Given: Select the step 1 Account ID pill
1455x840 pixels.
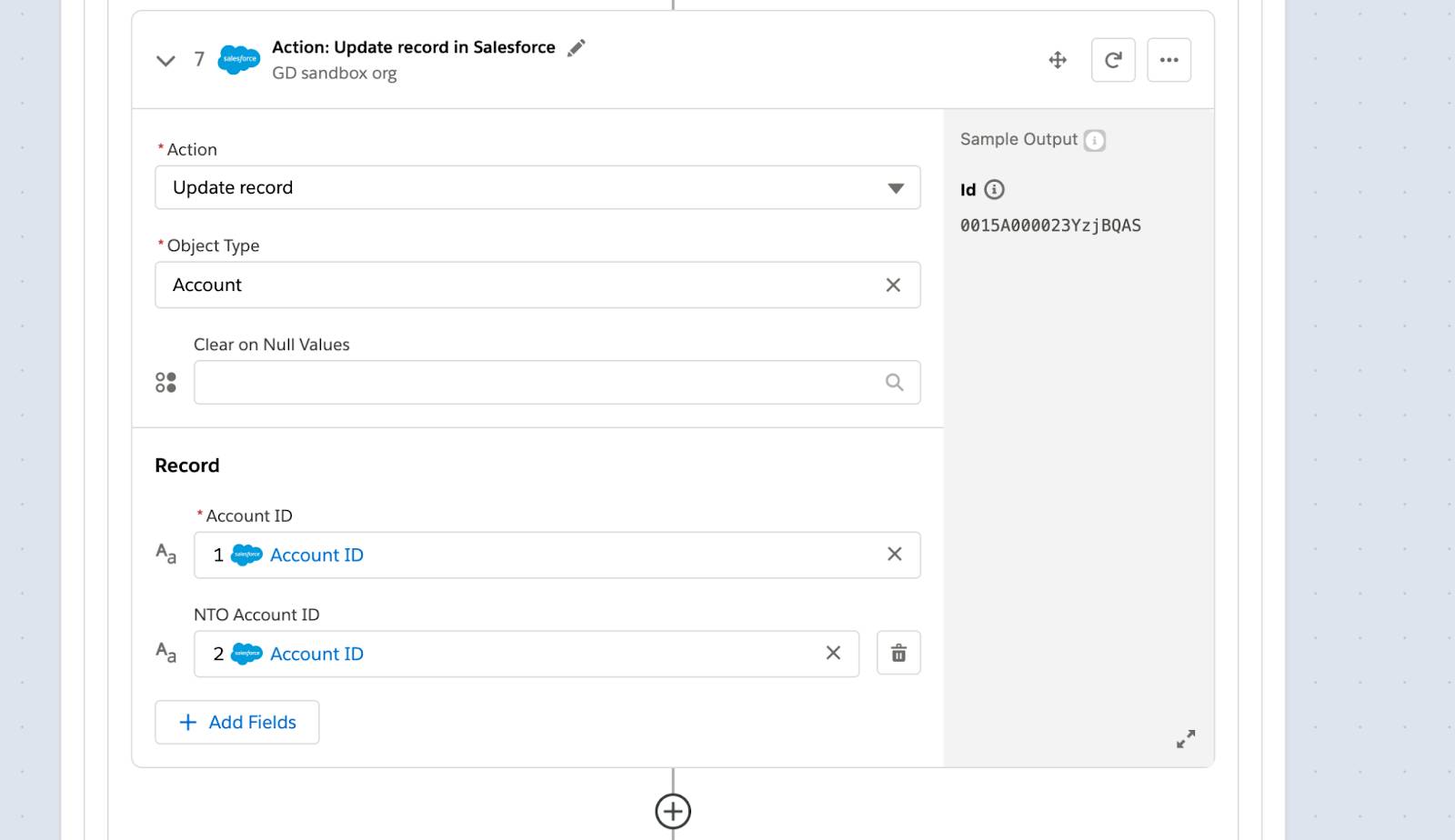Looking at the screenshot, I should 288,555.
